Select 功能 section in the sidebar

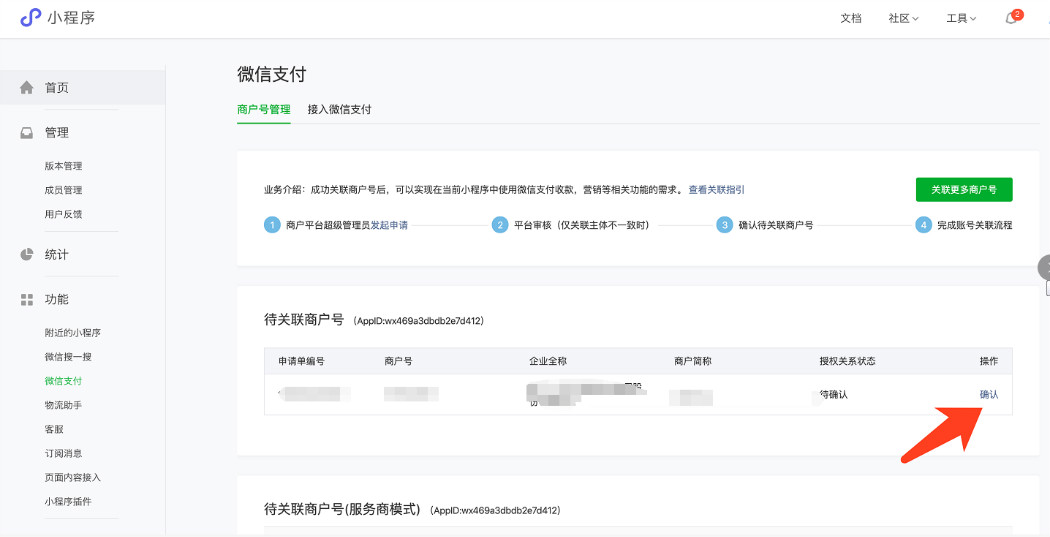(57, 299)
